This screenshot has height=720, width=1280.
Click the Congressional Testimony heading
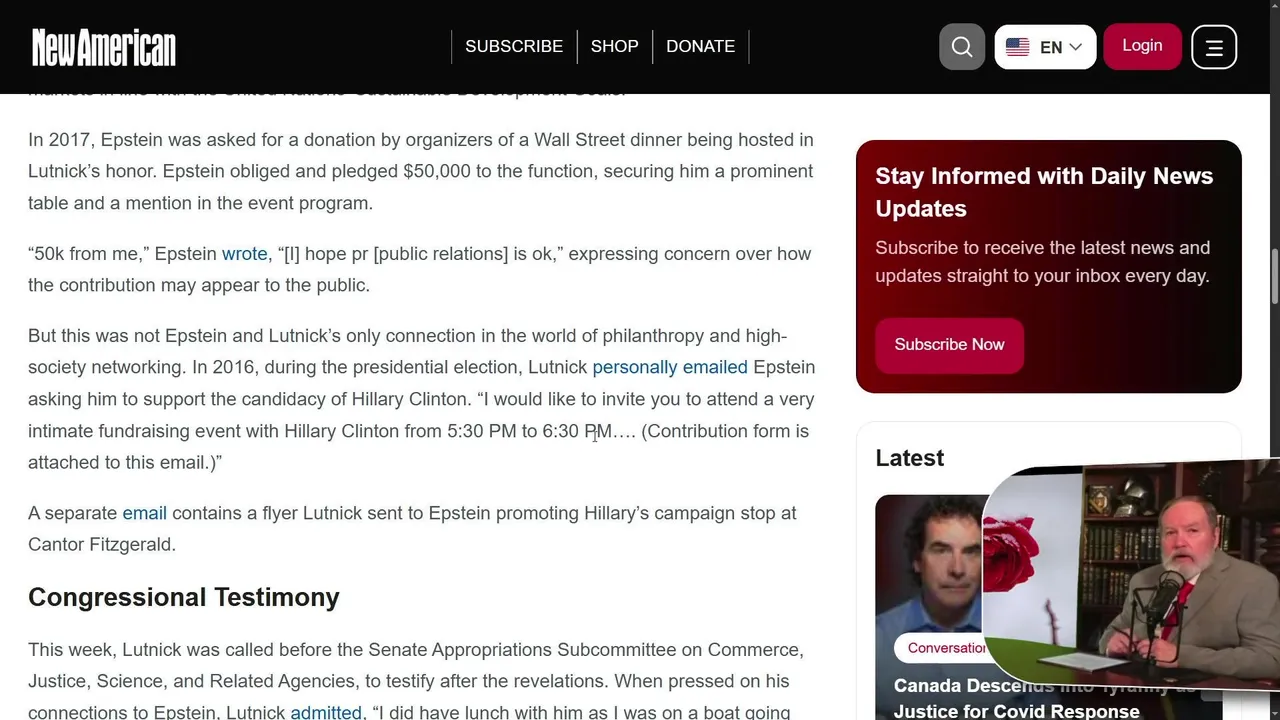[x=184, y=597]
